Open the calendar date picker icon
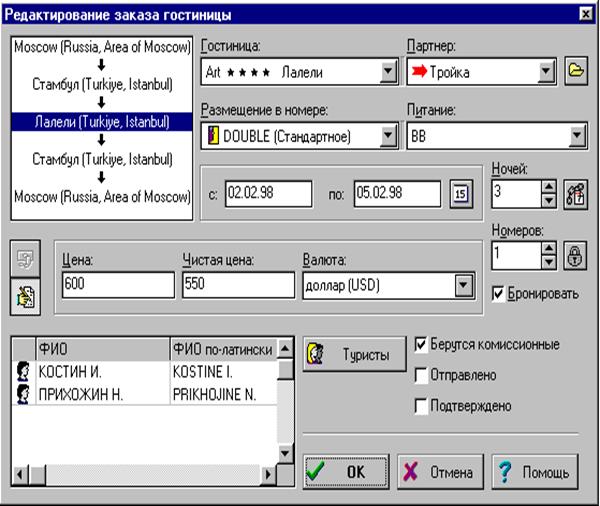This screenshot has height=506, width=600. [x=459, y=193]
